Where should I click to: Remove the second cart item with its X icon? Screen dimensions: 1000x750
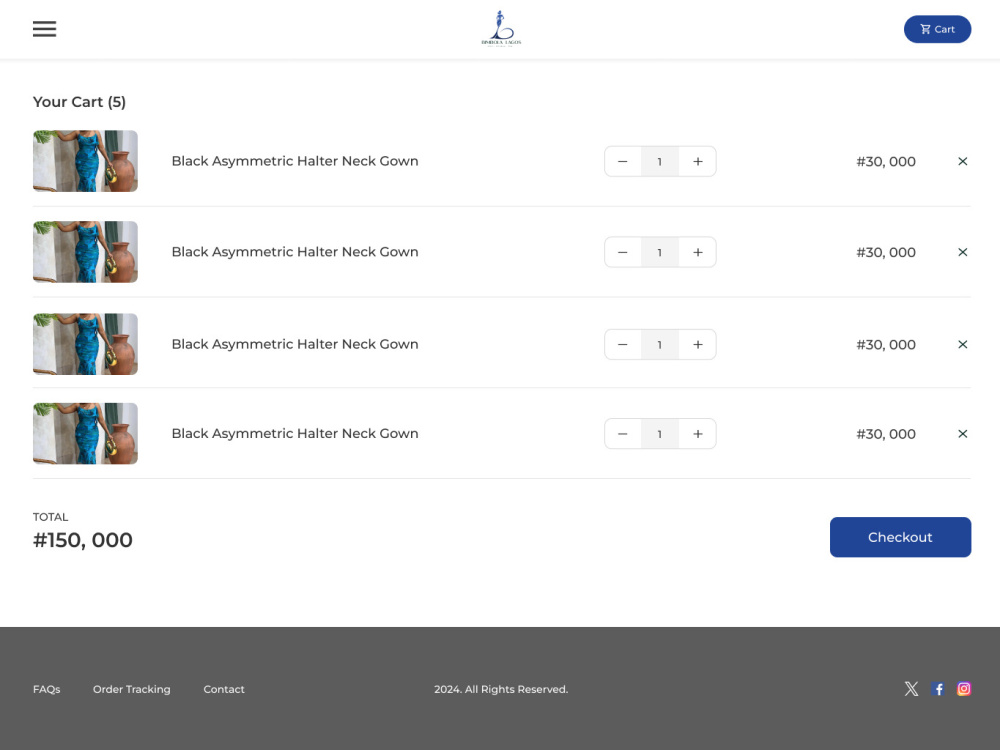[x=962, y=252]
